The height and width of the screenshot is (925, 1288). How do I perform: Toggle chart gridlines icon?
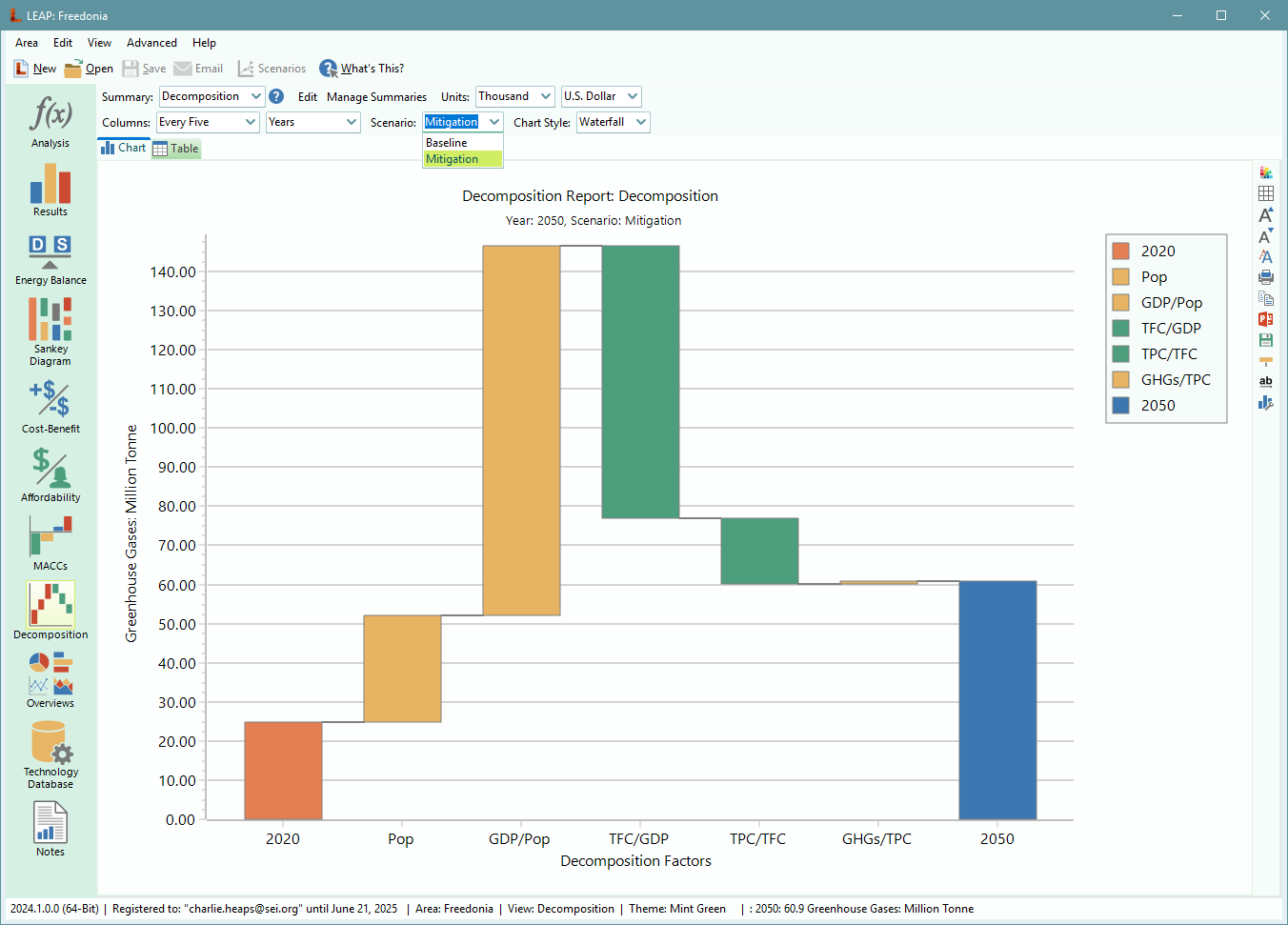coord(1265,193)
